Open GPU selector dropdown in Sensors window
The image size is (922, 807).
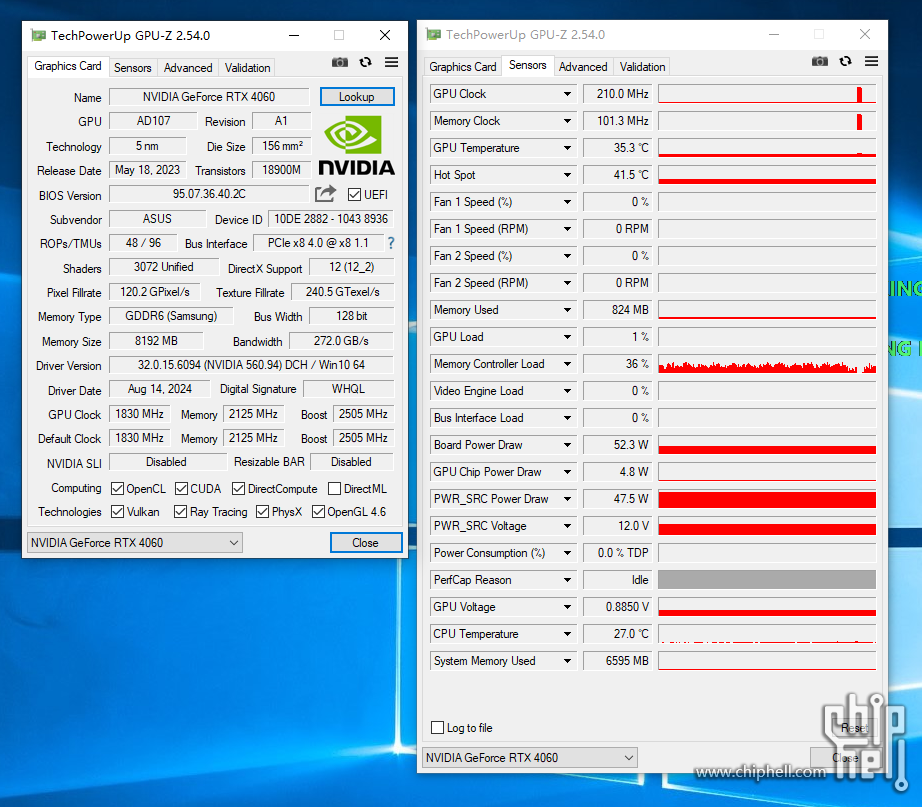coord(530,758)
